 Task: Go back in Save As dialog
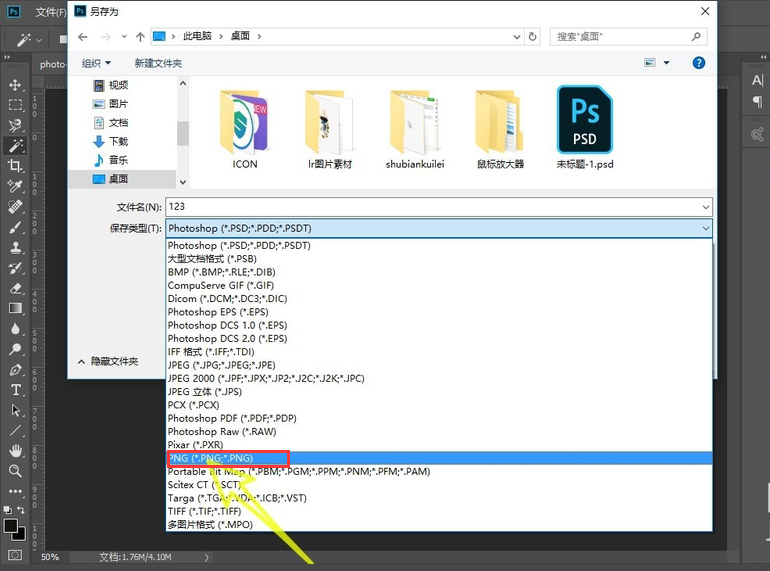(x=83, y=37)
